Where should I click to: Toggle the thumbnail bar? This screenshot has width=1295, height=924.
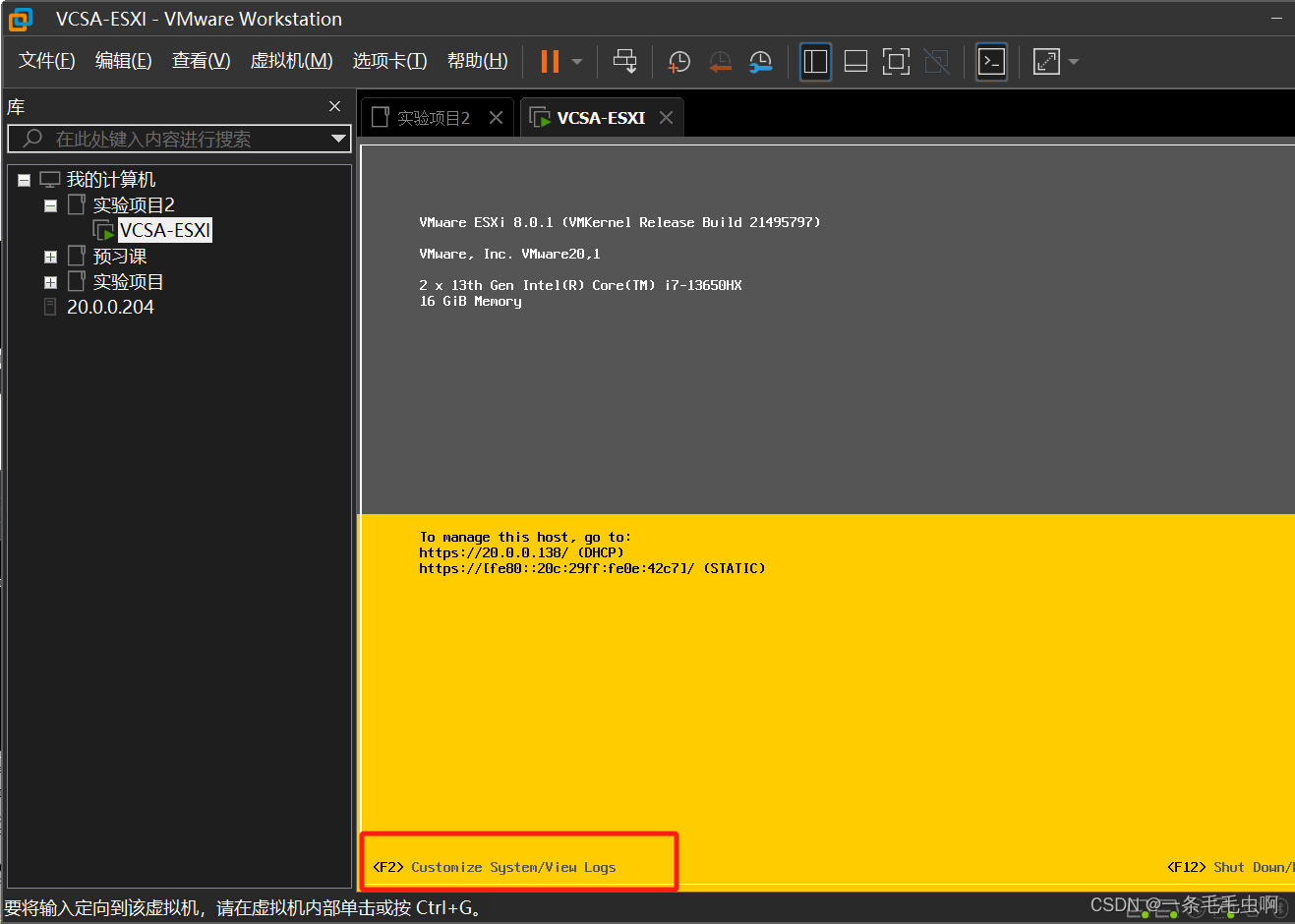coord(855,61)
